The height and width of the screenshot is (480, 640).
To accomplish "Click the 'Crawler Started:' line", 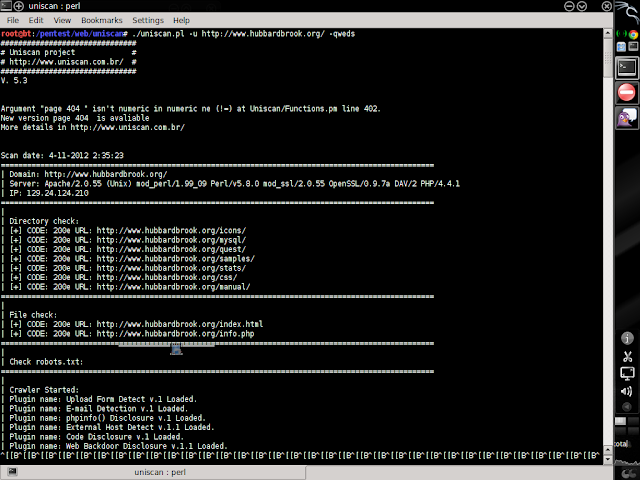I will tap(44, 390).
